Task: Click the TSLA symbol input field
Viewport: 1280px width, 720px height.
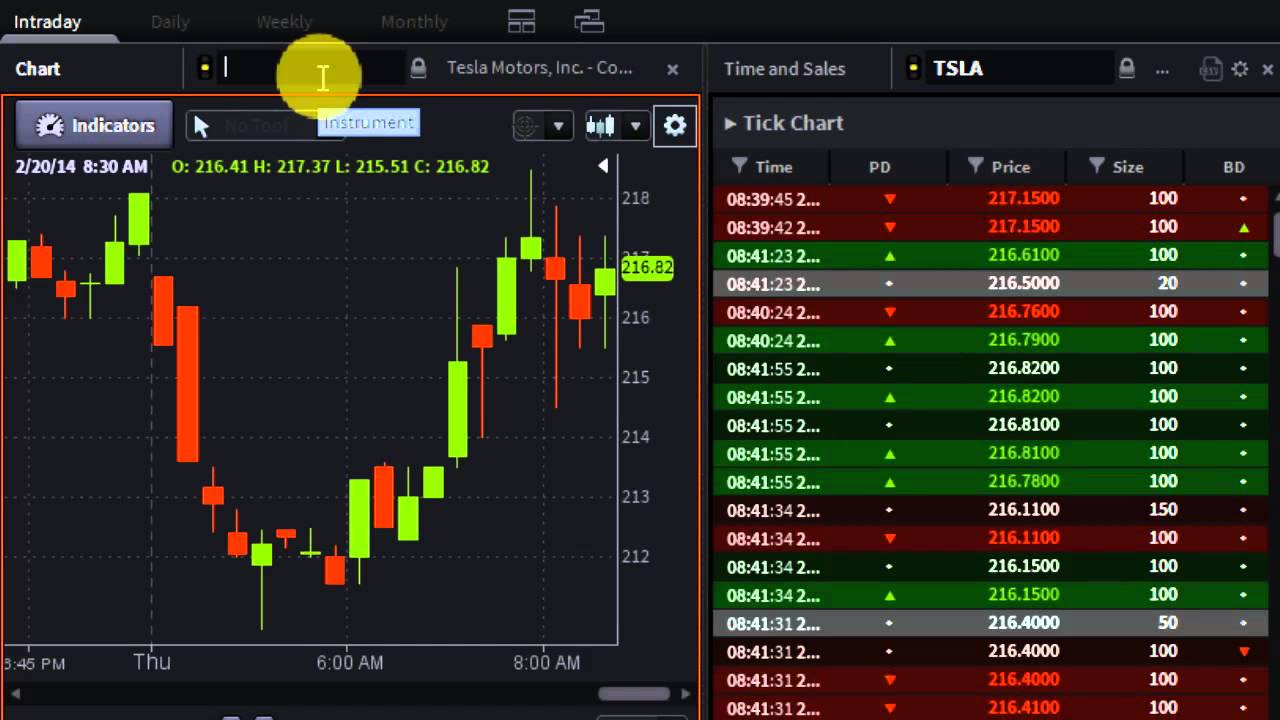Action: coord(1020,68)
